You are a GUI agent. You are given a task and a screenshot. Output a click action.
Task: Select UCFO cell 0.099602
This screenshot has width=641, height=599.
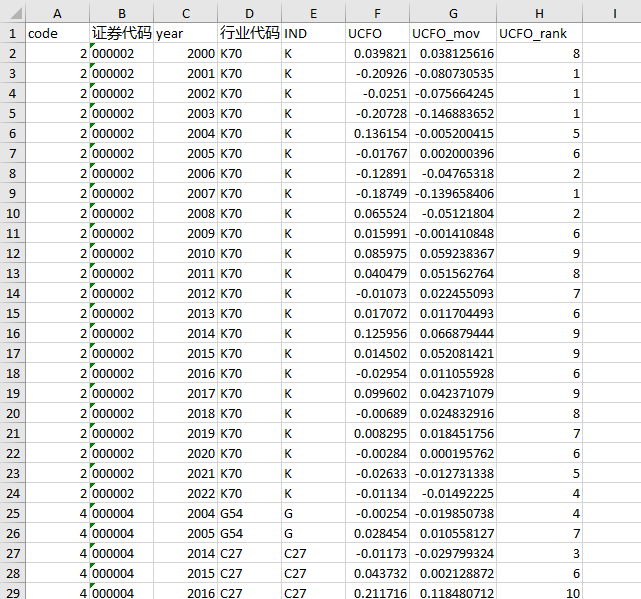coord(377,393)
